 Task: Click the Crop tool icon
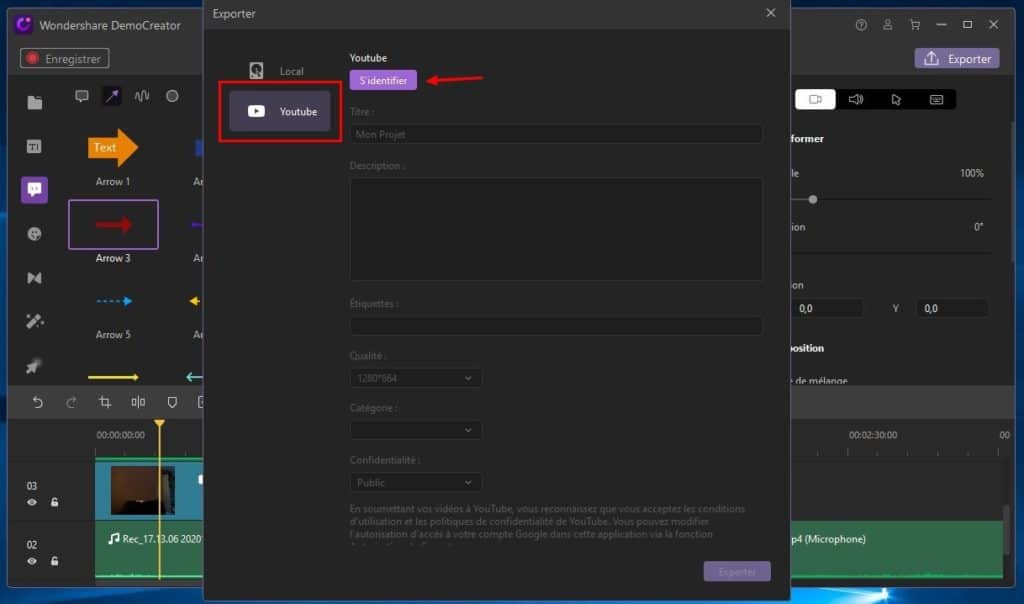(x=104, y=402)
